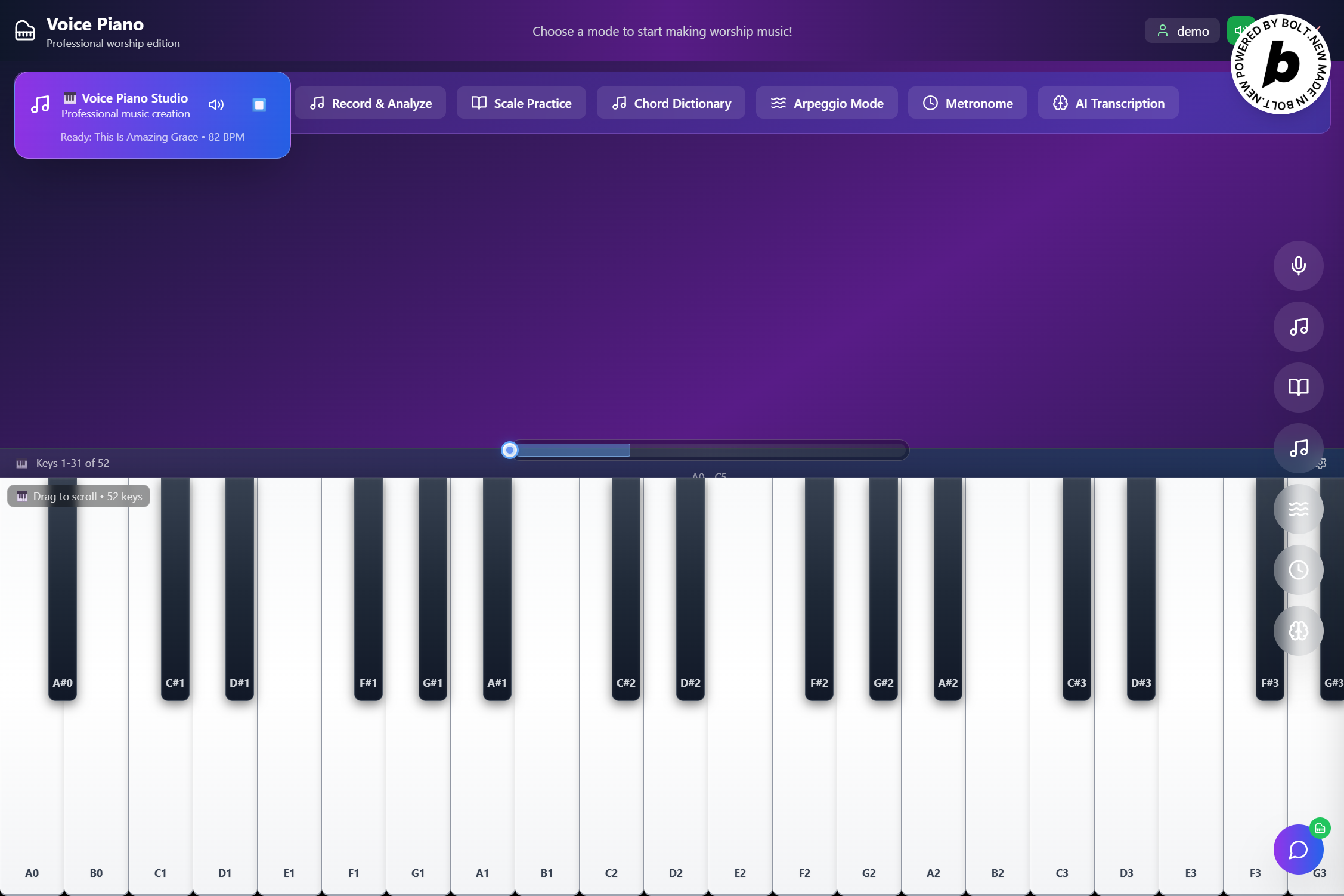Open the floating brain AI icon

click(1298, 631)
